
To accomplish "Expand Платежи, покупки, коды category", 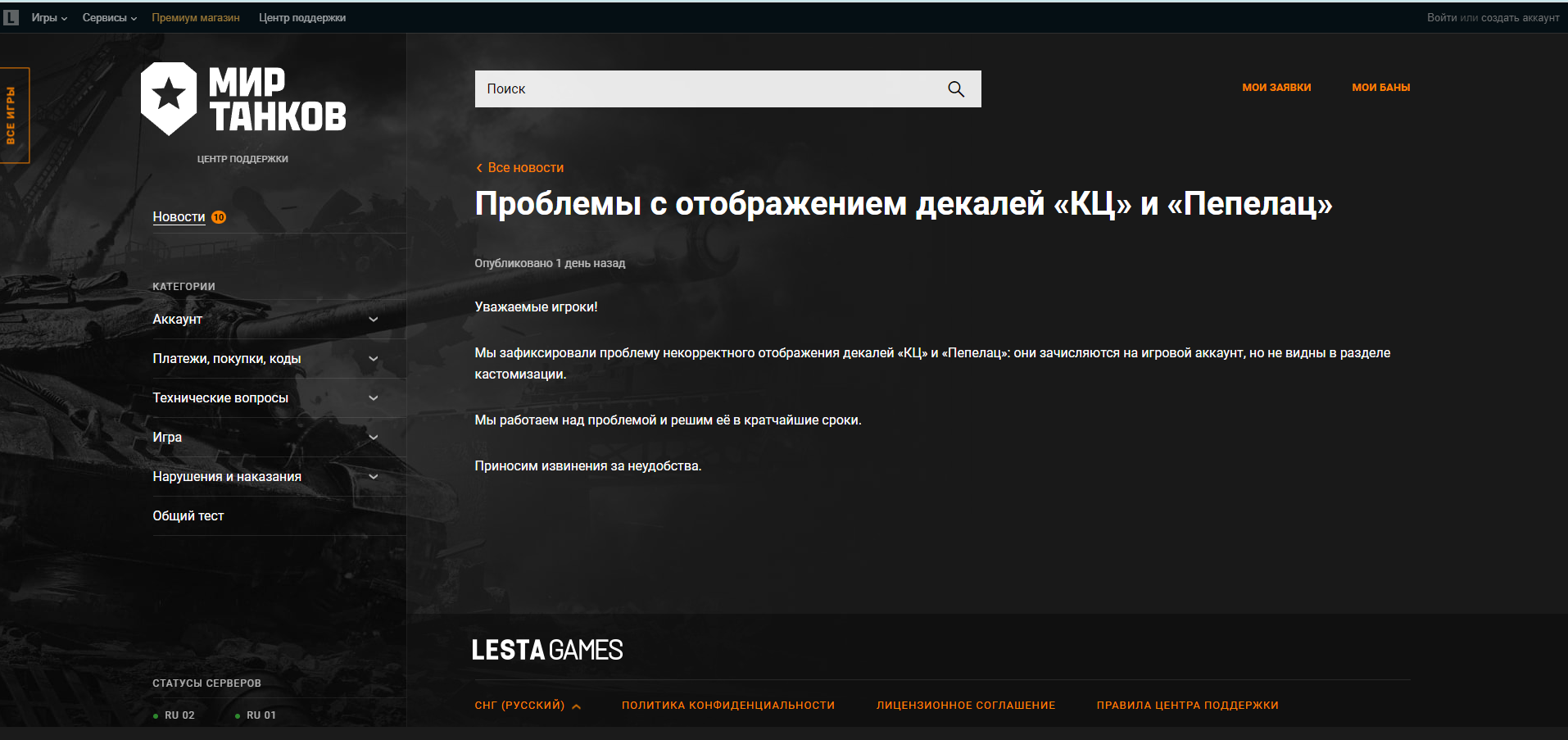I will pos(373,359).
